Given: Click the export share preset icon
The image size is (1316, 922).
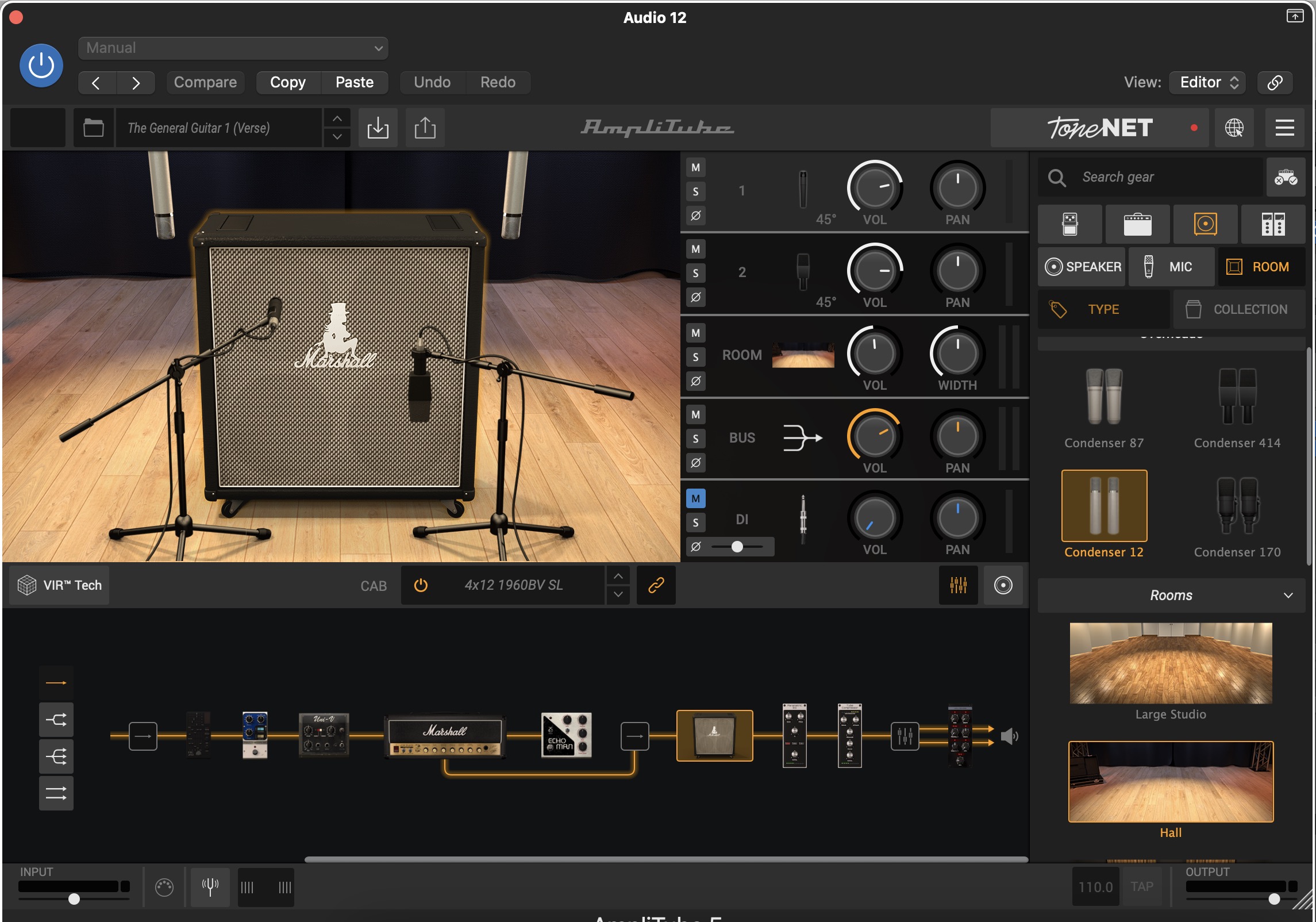Looking at the screenshot, I should click(425, 128).
